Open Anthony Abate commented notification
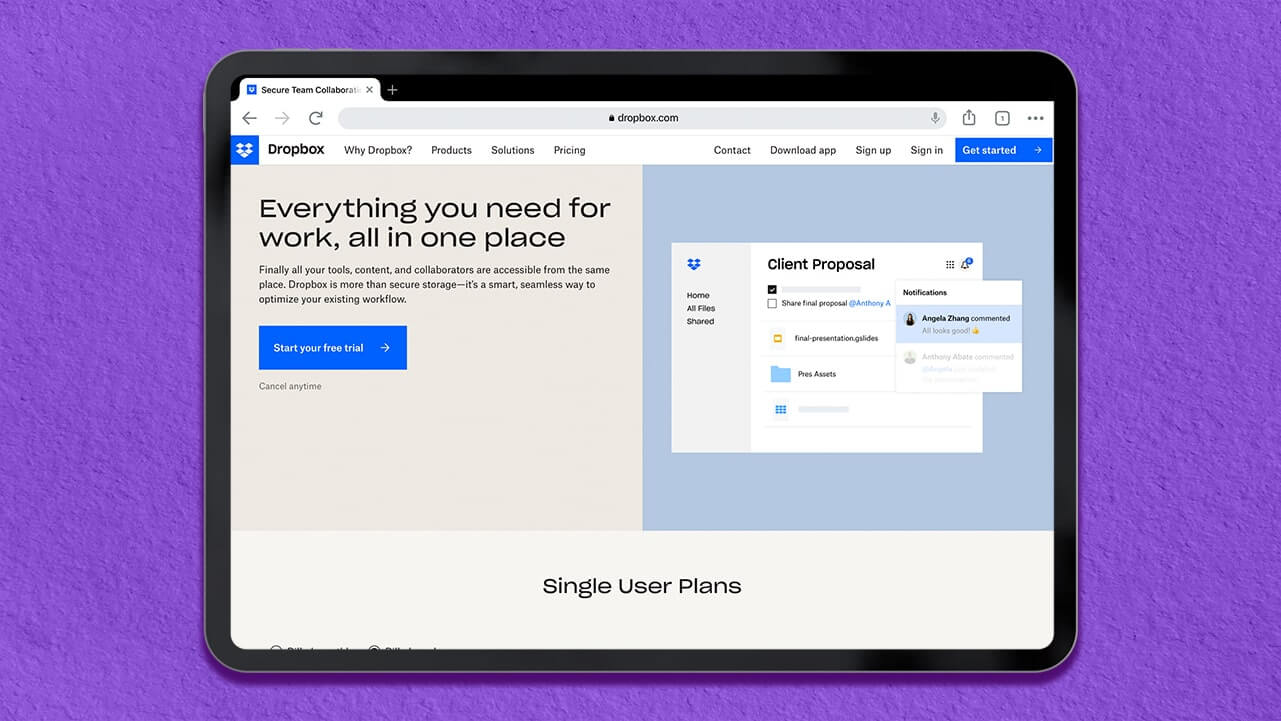 point(959,367)
